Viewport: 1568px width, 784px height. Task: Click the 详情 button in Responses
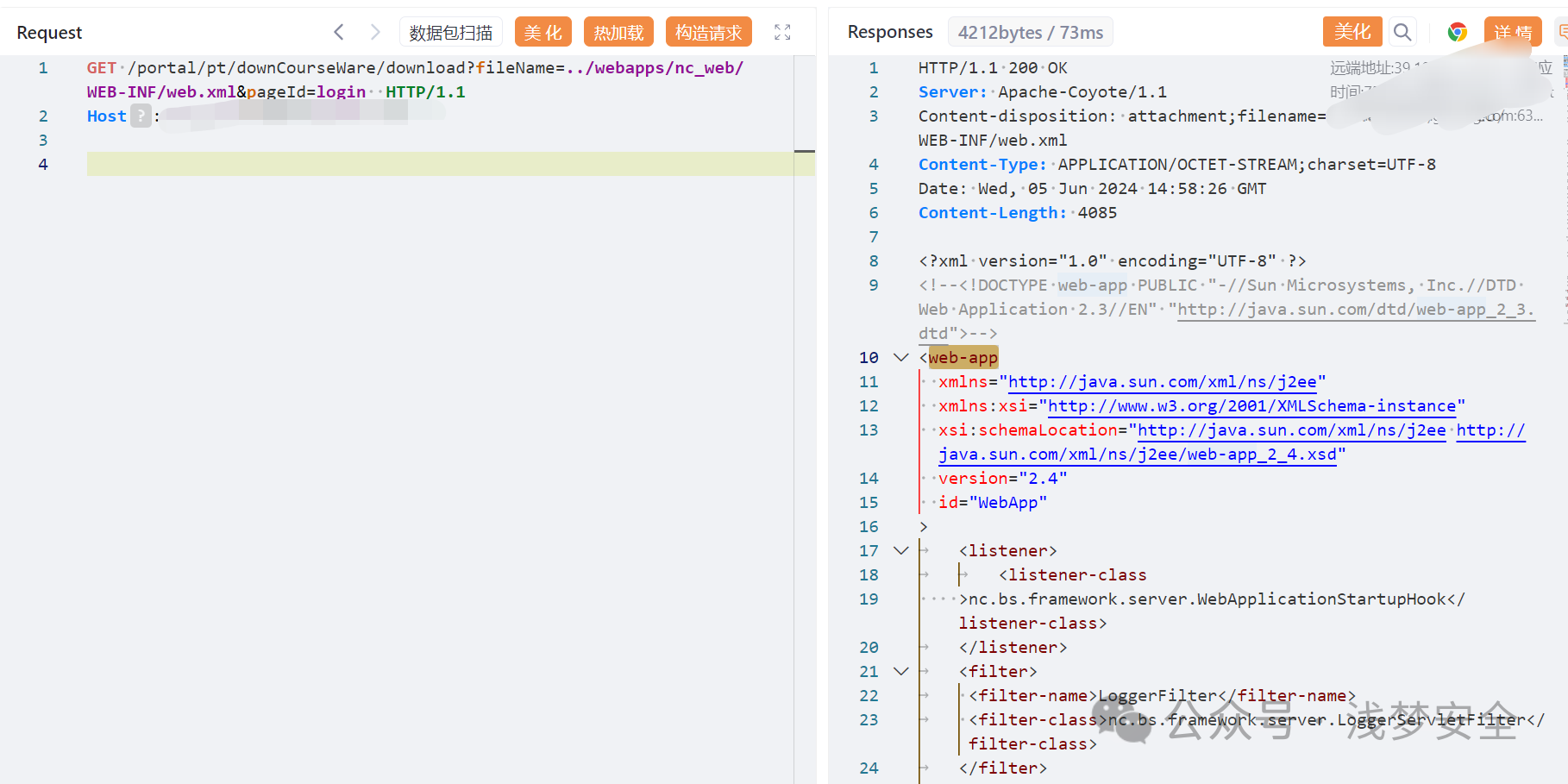tap(1513, 32)
